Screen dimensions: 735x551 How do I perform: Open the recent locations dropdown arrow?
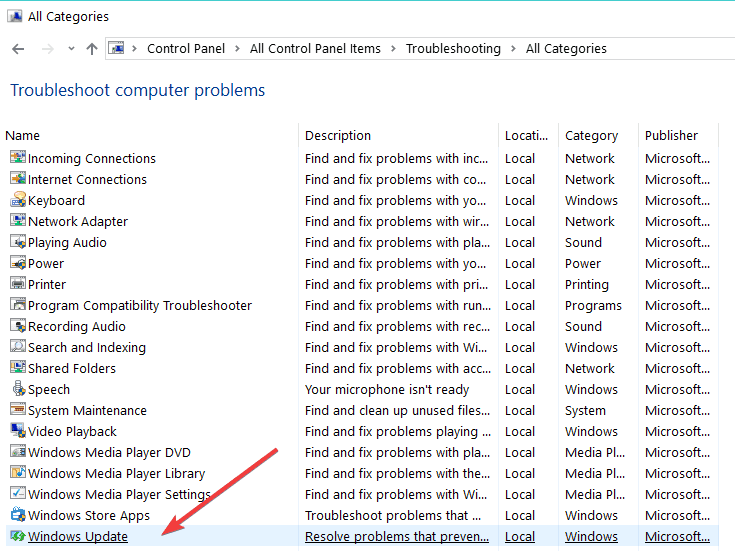point(71,48)
